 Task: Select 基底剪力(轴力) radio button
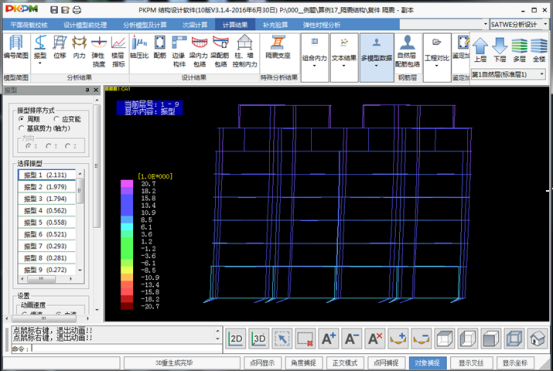(22, 128)
